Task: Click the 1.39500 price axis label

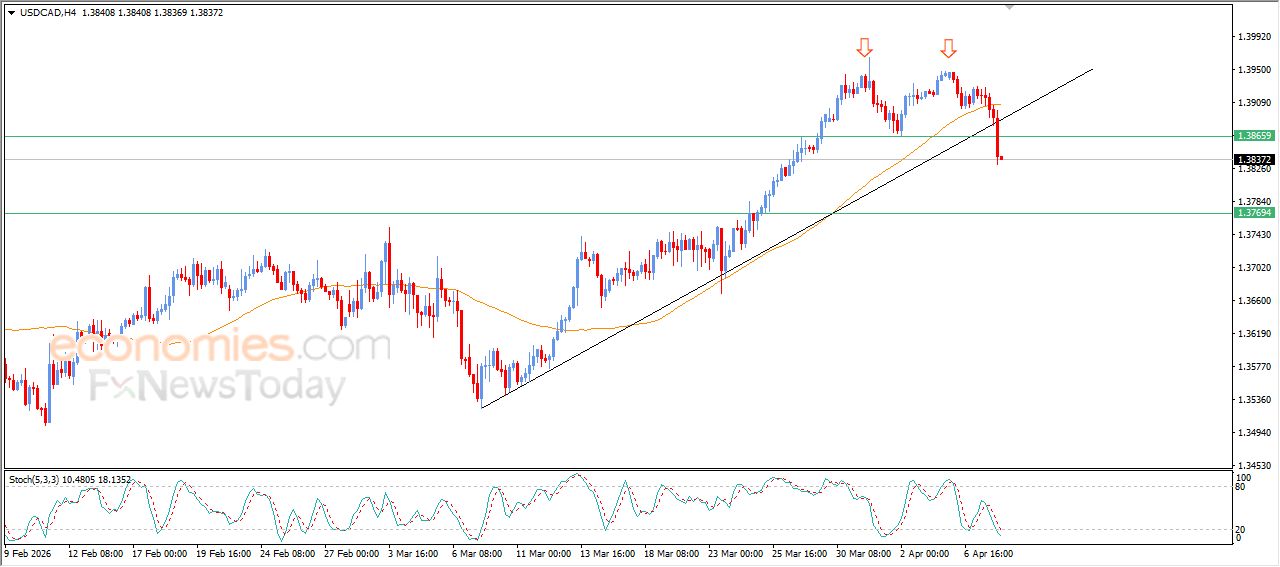Action: 1254,70
